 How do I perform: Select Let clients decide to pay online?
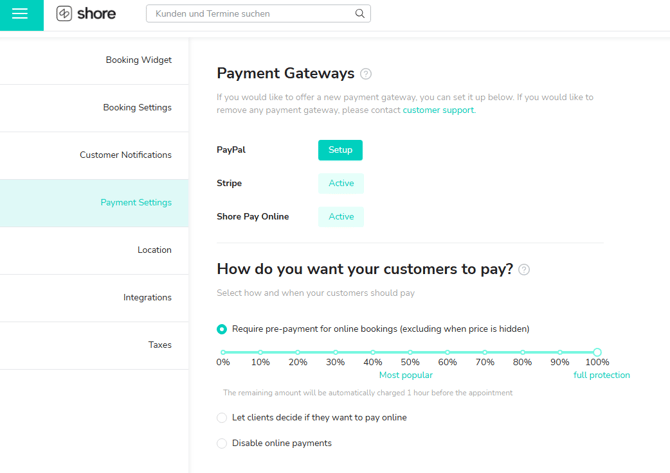click(x=222, y=418)
